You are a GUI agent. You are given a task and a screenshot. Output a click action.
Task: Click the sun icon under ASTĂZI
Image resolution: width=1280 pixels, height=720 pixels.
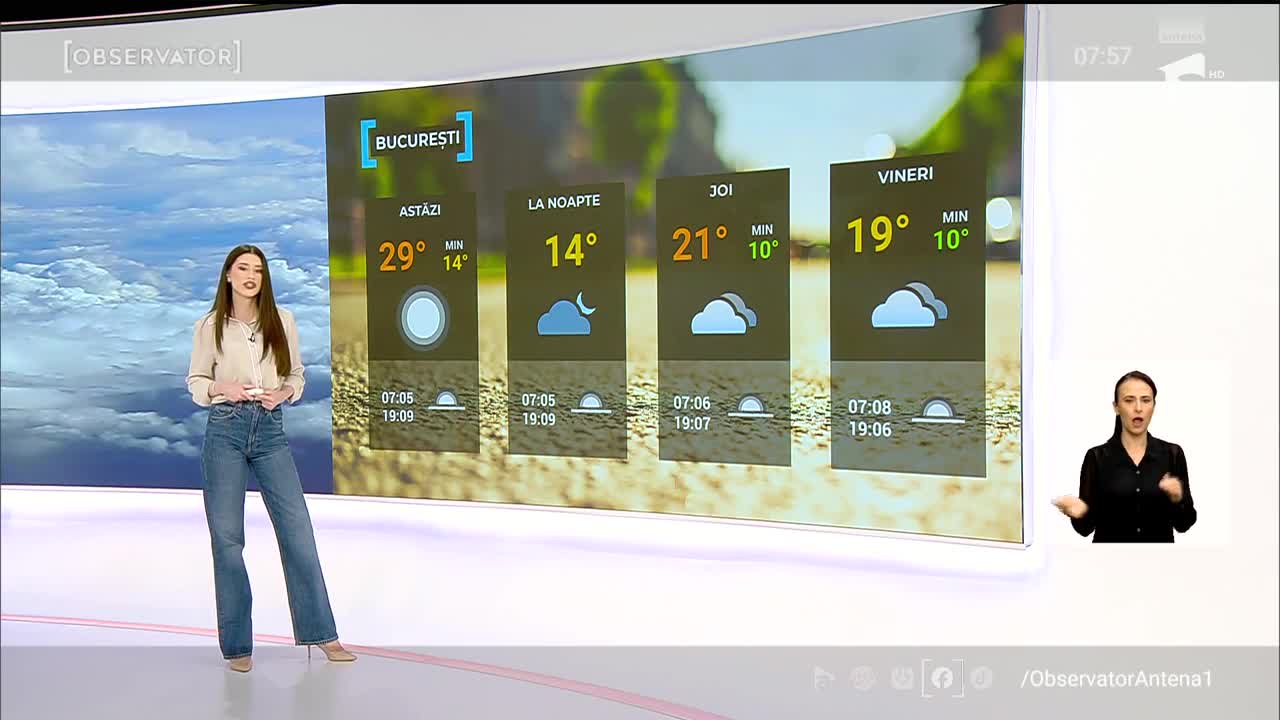pos(423,318)
